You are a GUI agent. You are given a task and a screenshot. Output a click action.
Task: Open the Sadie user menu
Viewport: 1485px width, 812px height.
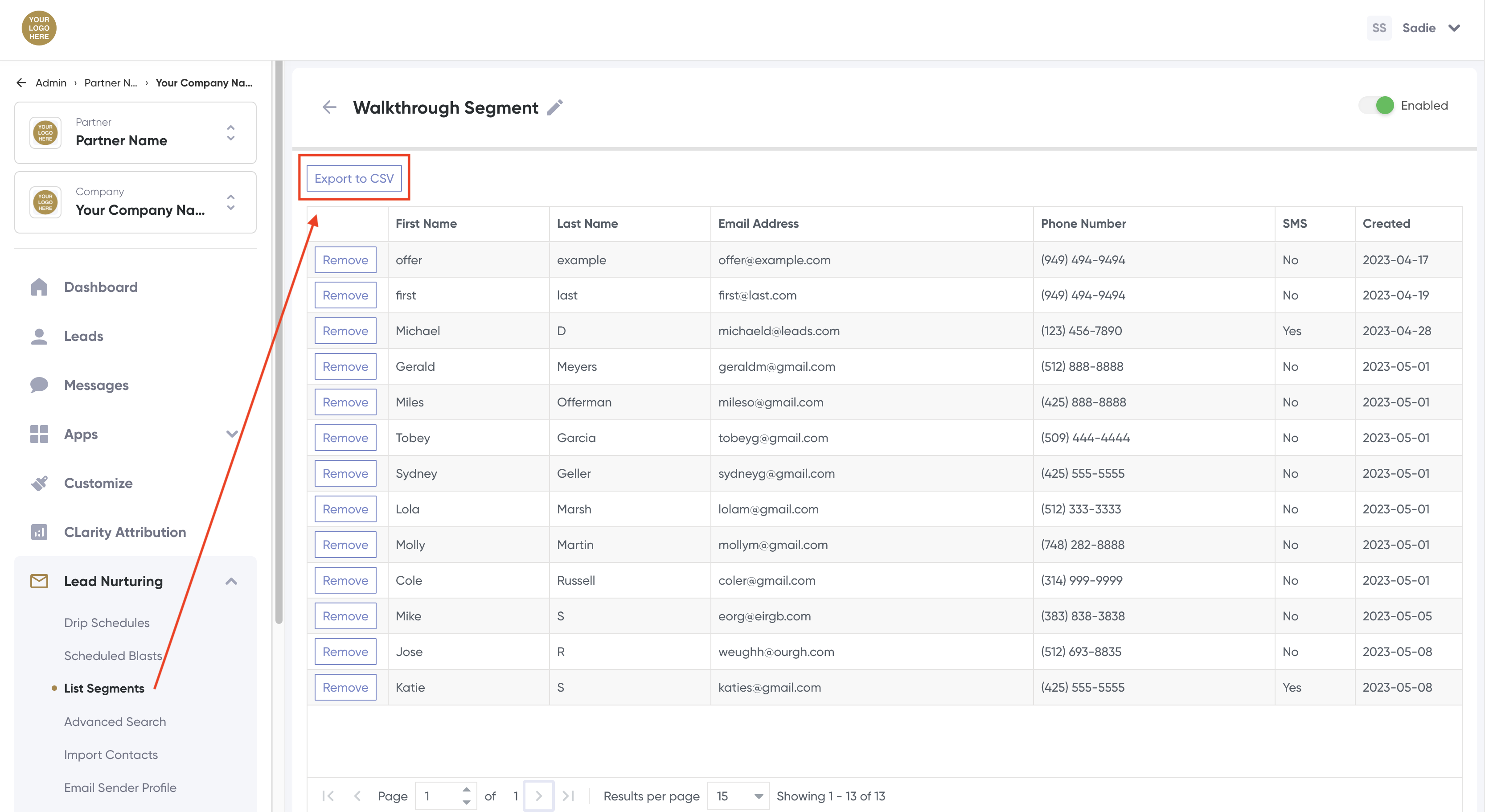point(1430,28)
